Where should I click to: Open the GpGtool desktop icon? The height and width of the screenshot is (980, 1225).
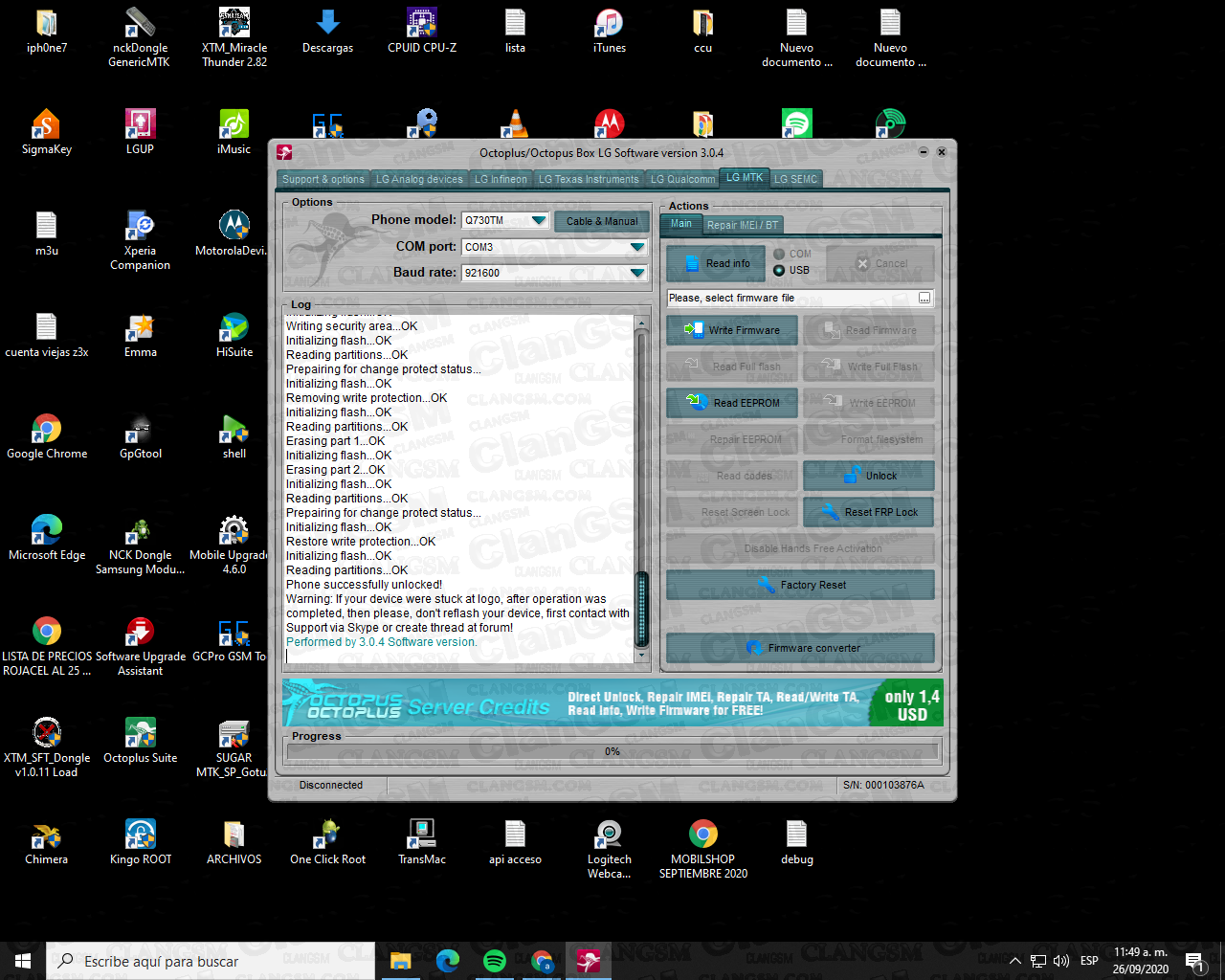[x=140, y=437]
